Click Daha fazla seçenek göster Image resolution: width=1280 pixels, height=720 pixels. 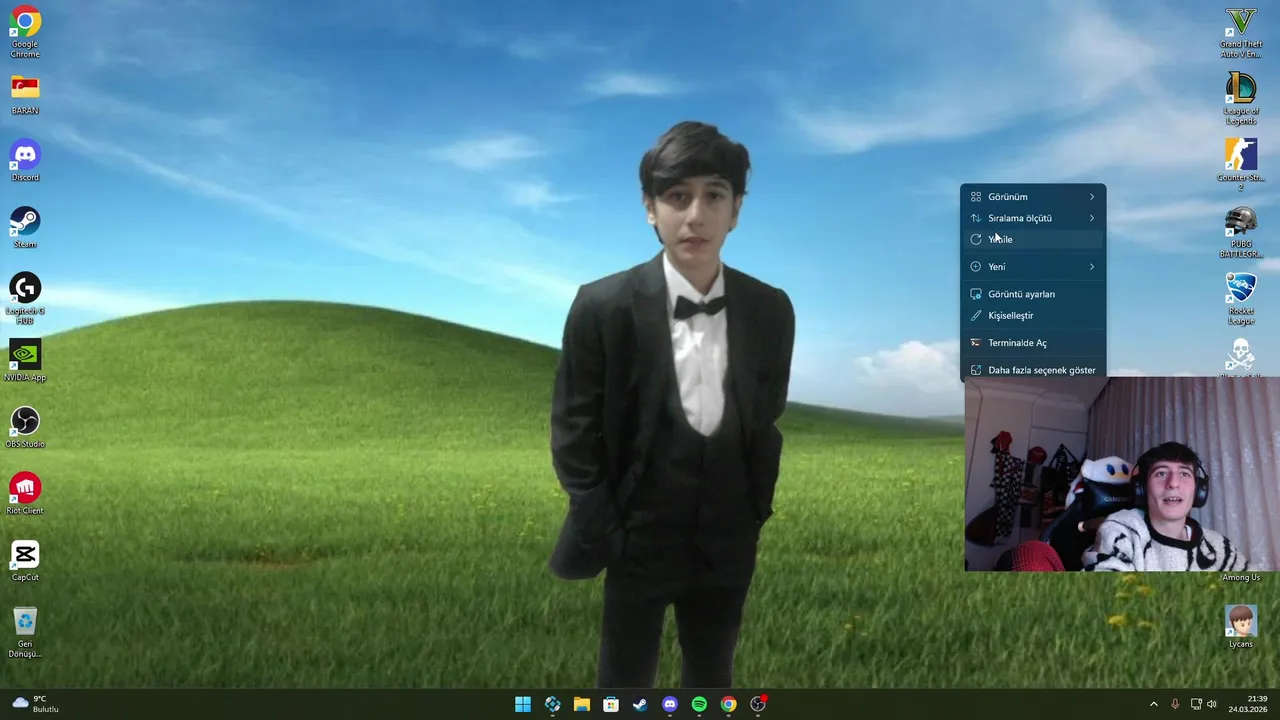(x=1033, y=370)
